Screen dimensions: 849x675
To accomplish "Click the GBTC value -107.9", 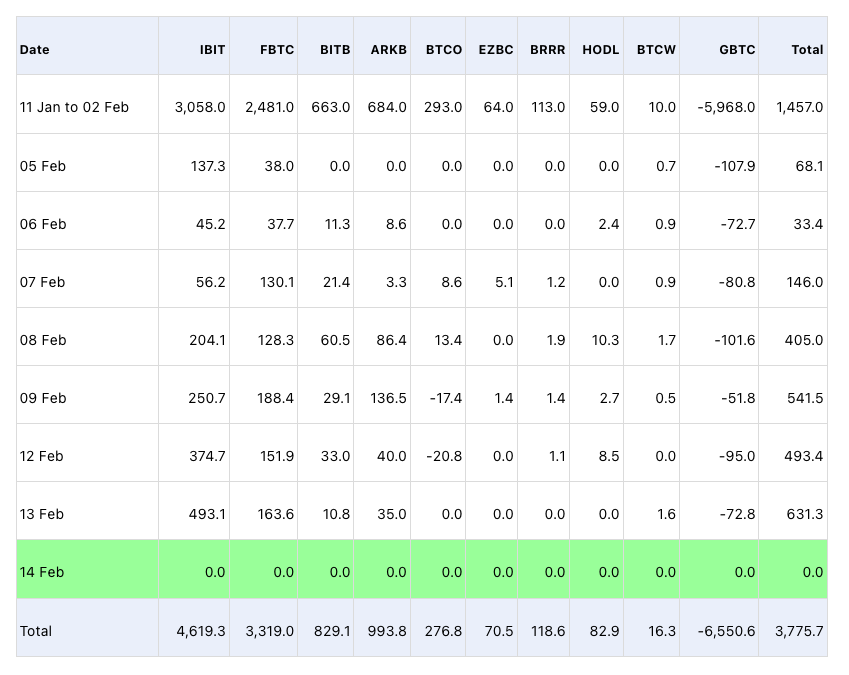I will click(x=735, y=166).
